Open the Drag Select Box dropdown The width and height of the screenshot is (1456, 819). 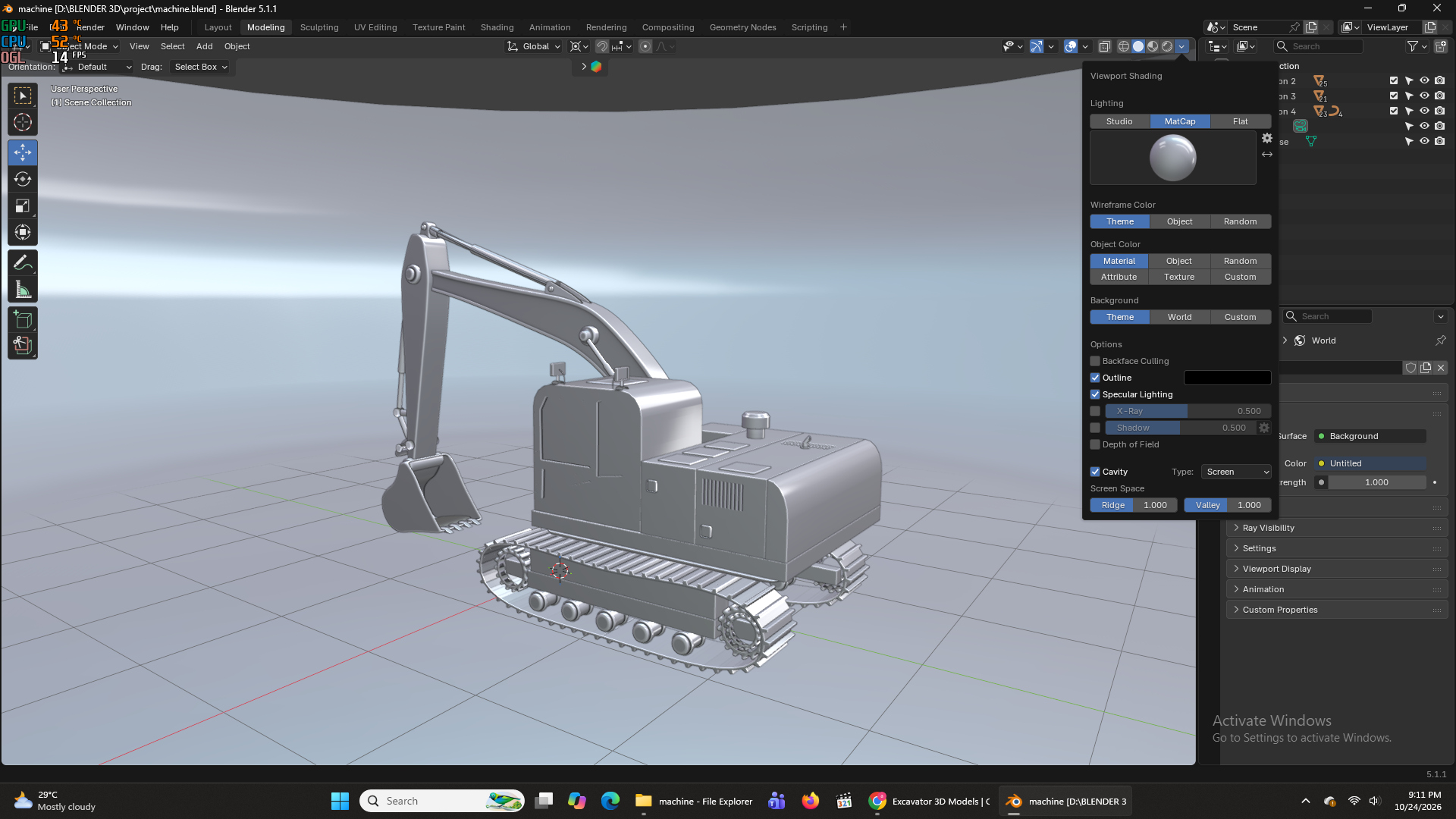tap(201, 67)
